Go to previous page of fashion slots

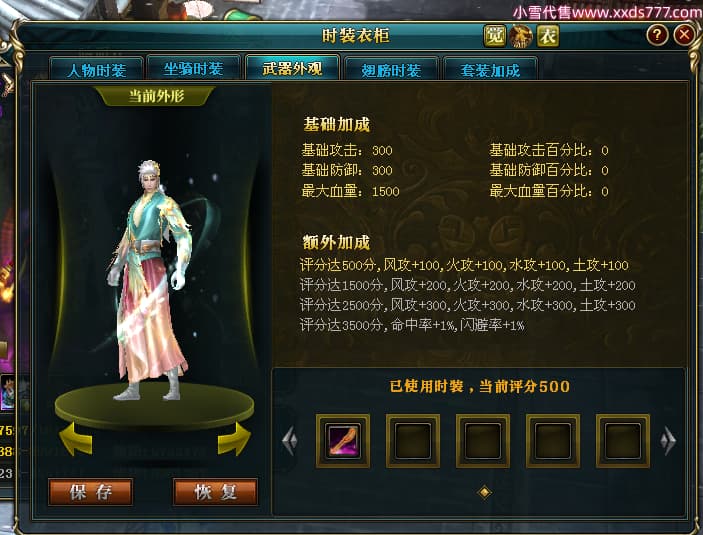click(290, 441)
